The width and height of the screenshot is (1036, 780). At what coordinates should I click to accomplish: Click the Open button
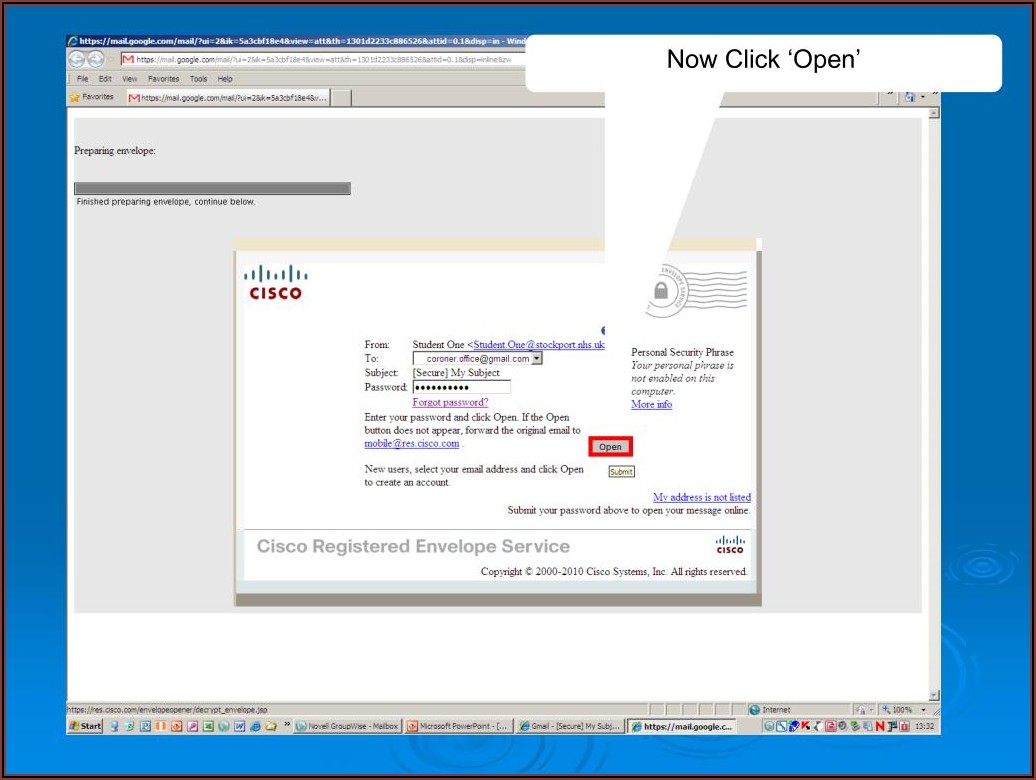610,447
